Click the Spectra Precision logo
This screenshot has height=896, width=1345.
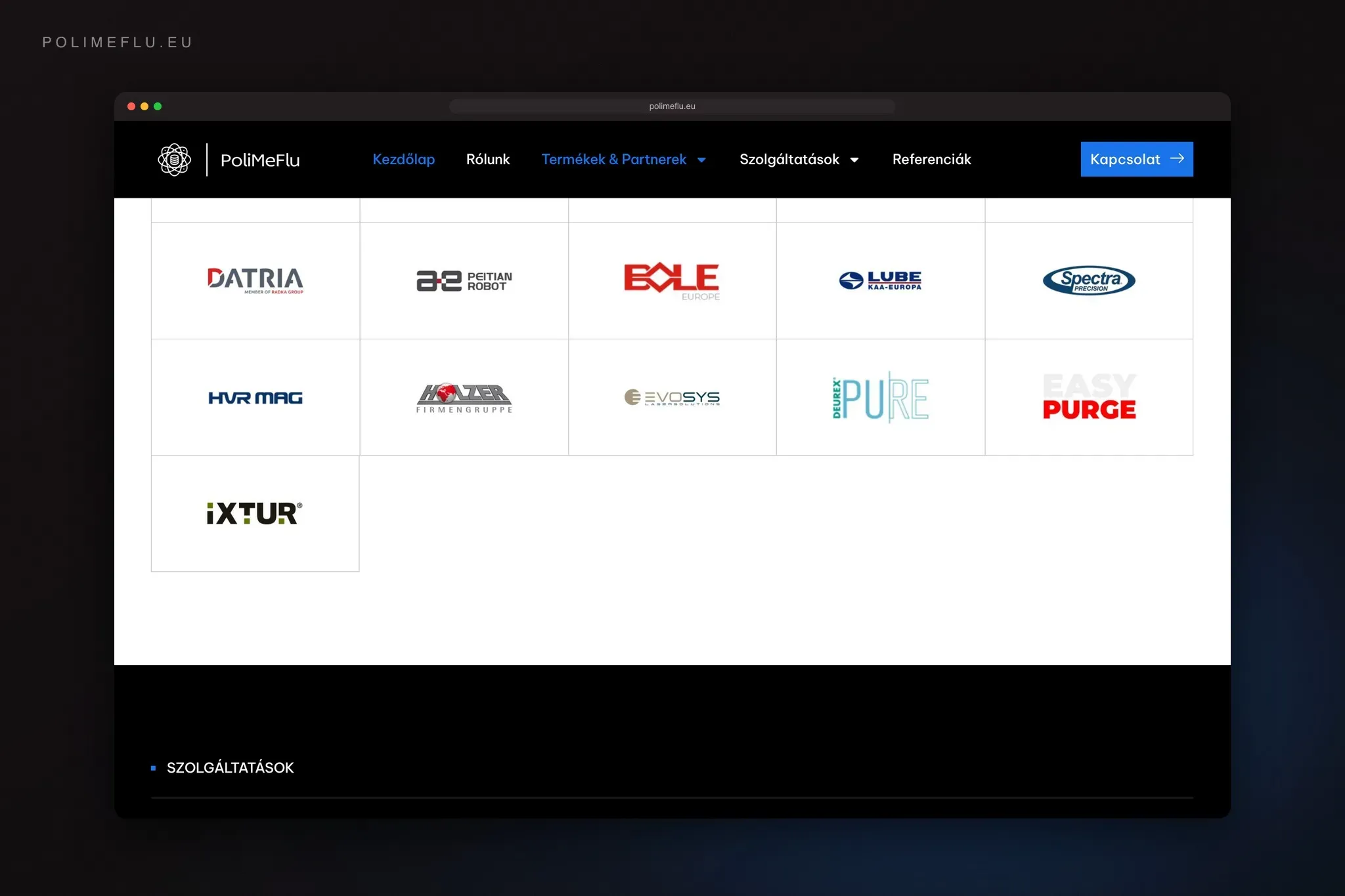click(1089, 280)
